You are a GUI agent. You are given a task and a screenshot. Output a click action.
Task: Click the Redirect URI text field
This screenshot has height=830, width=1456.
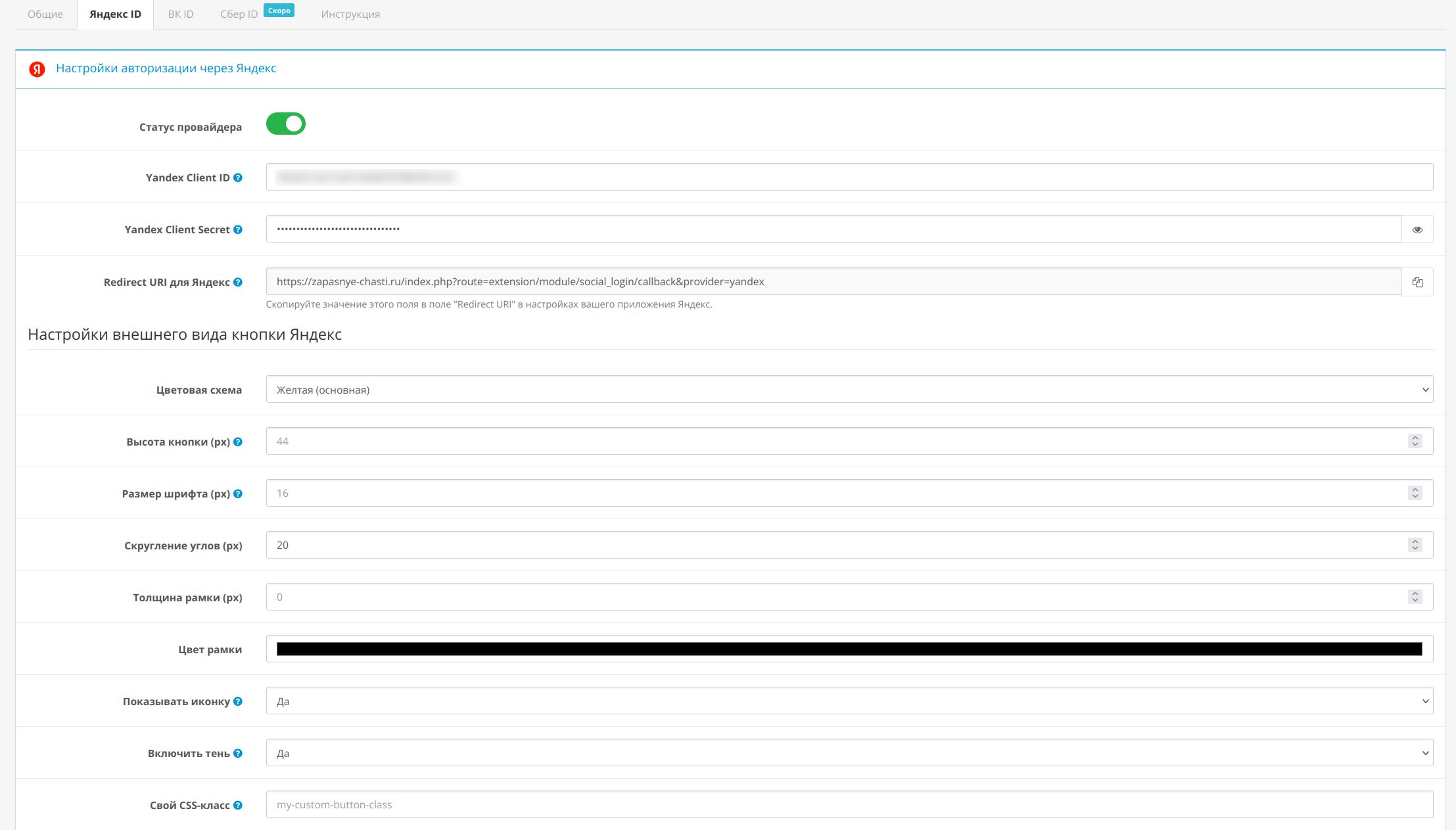click(834, 281)
